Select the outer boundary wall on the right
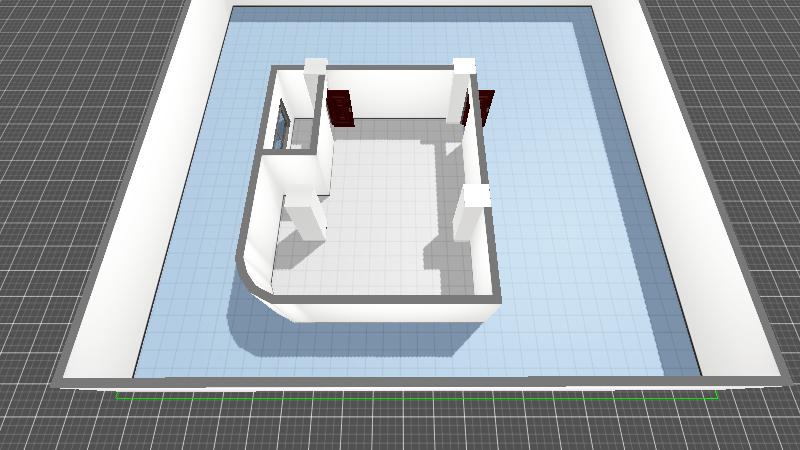Screen dimensions: 800x450 click(x=700, y=200)
